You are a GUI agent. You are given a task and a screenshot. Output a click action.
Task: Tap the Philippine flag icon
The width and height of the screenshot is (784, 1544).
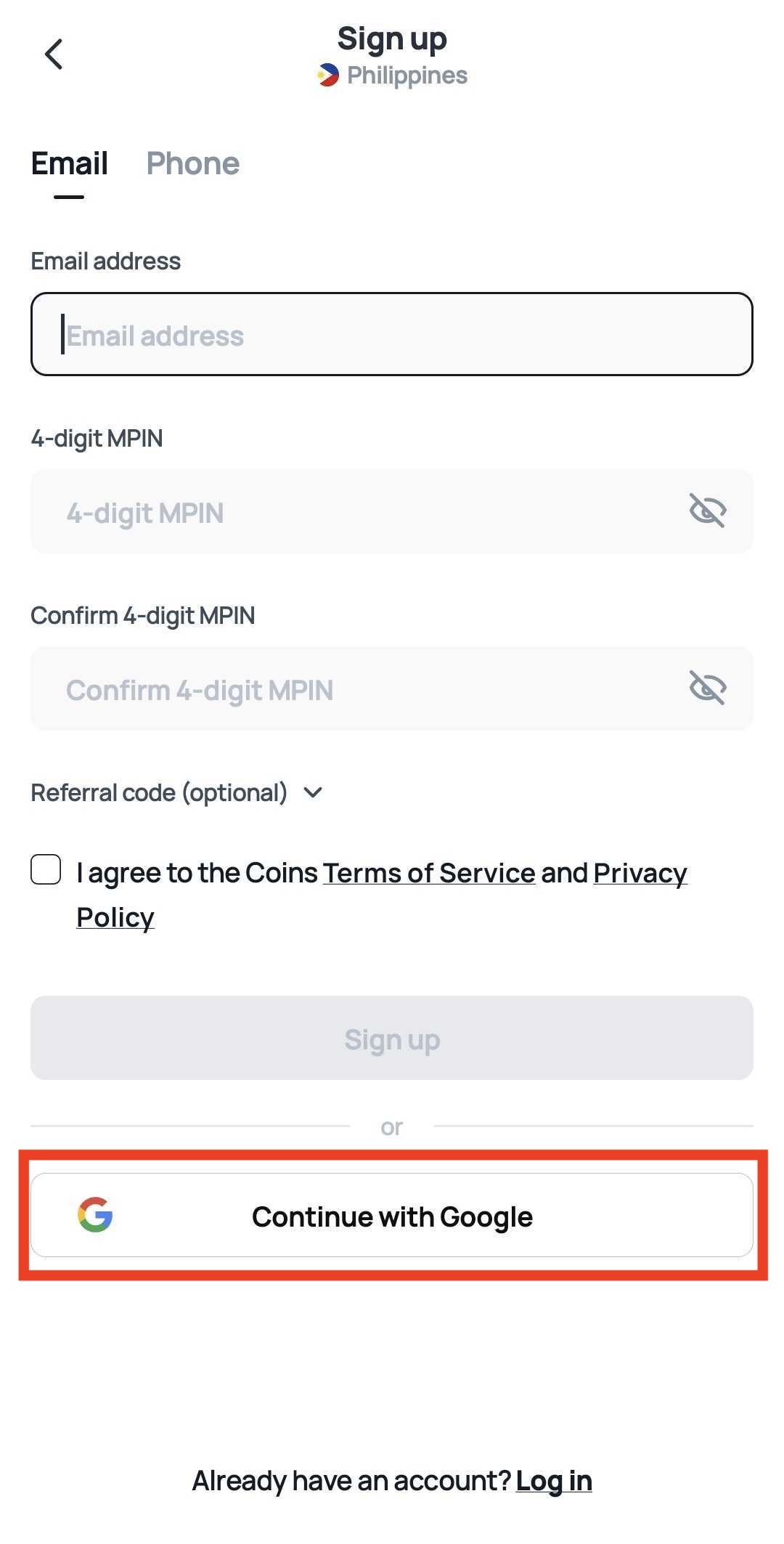click(328, 76)
